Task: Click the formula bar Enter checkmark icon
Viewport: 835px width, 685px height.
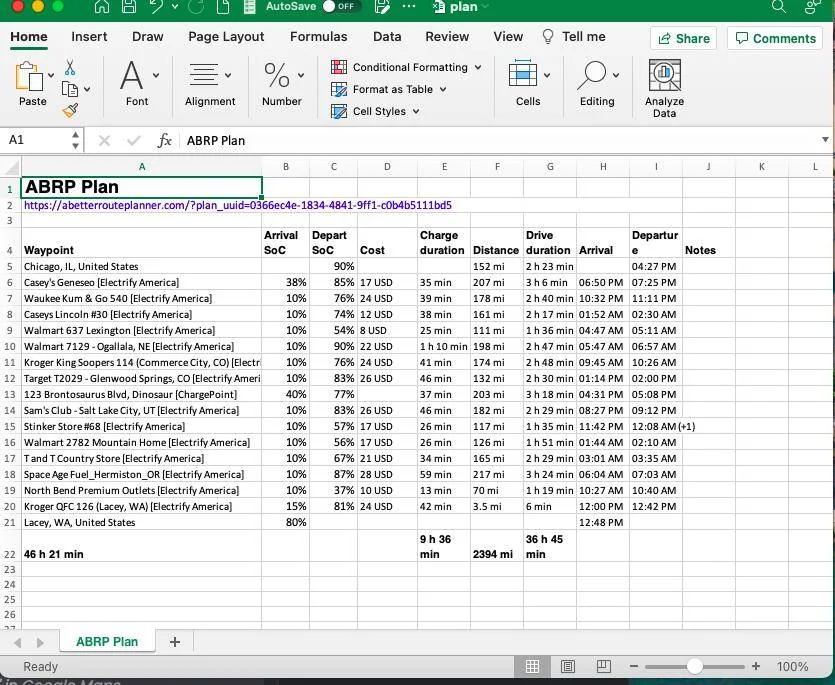Action: 134,141
